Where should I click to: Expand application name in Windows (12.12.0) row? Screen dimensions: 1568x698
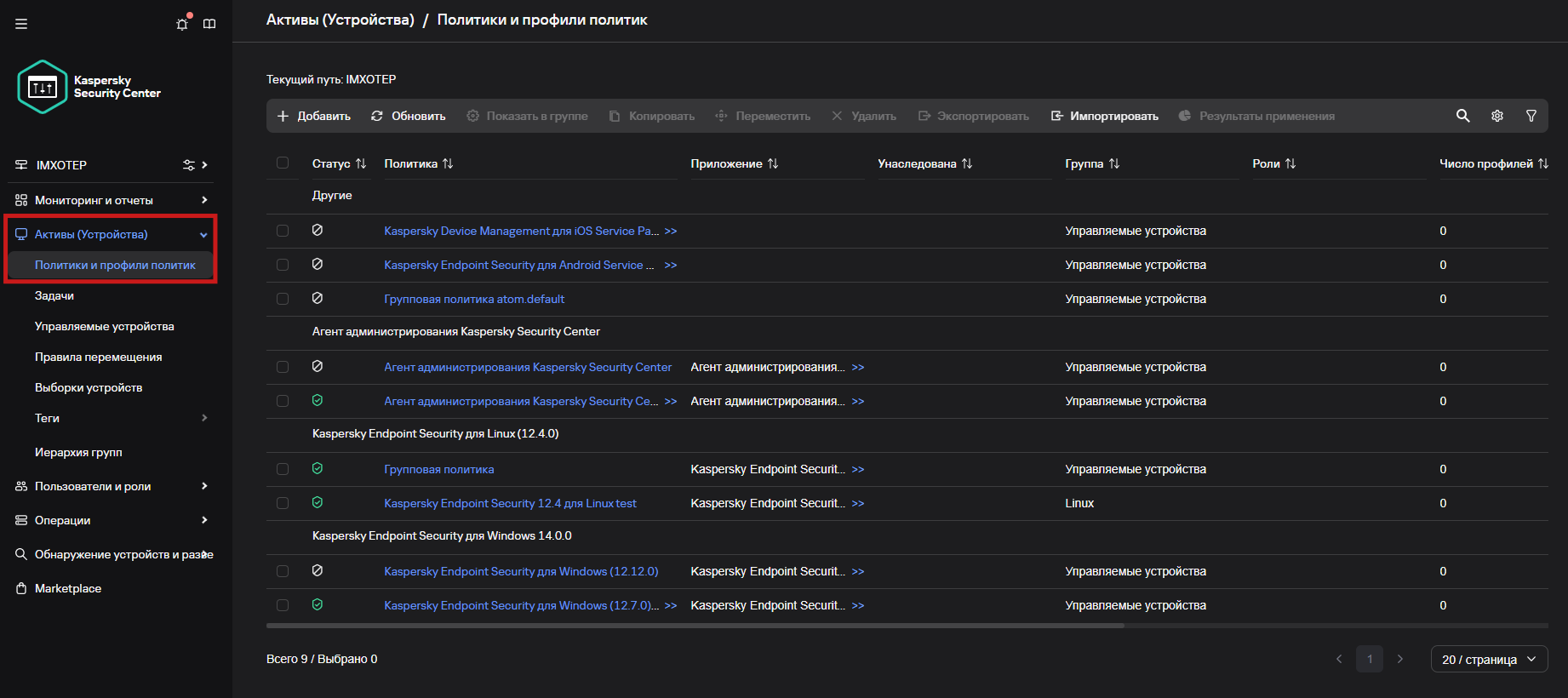point(858,571)
